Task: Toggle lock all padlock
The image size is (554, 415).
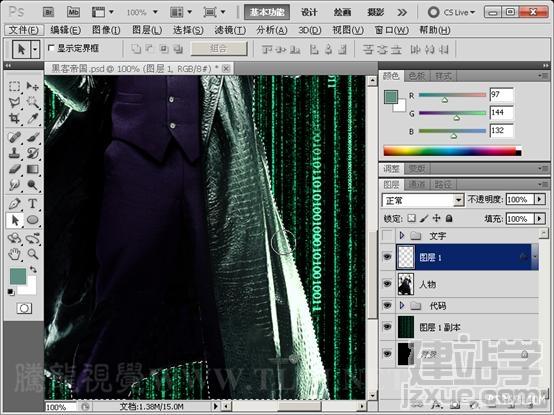Action: 449,218
